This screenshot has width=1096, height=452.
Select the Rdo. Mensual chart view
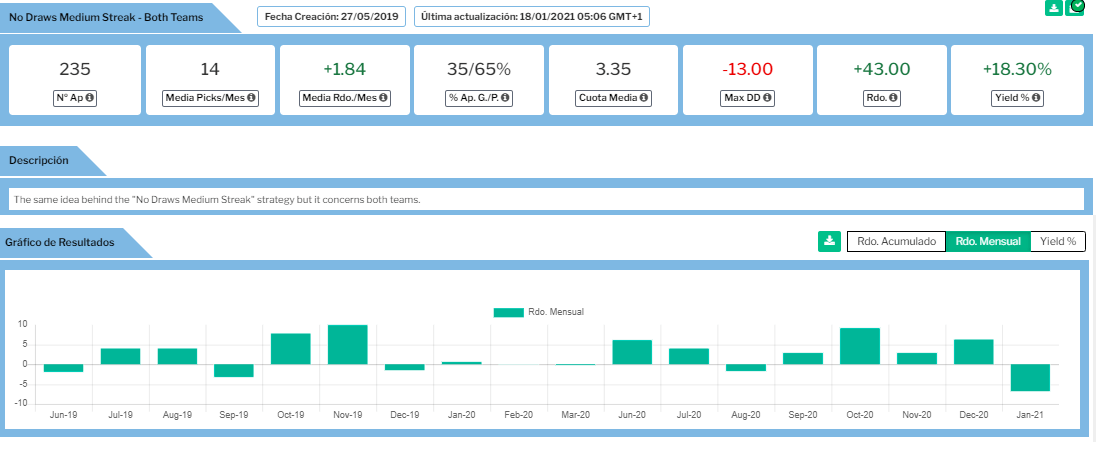click(987, 241)
